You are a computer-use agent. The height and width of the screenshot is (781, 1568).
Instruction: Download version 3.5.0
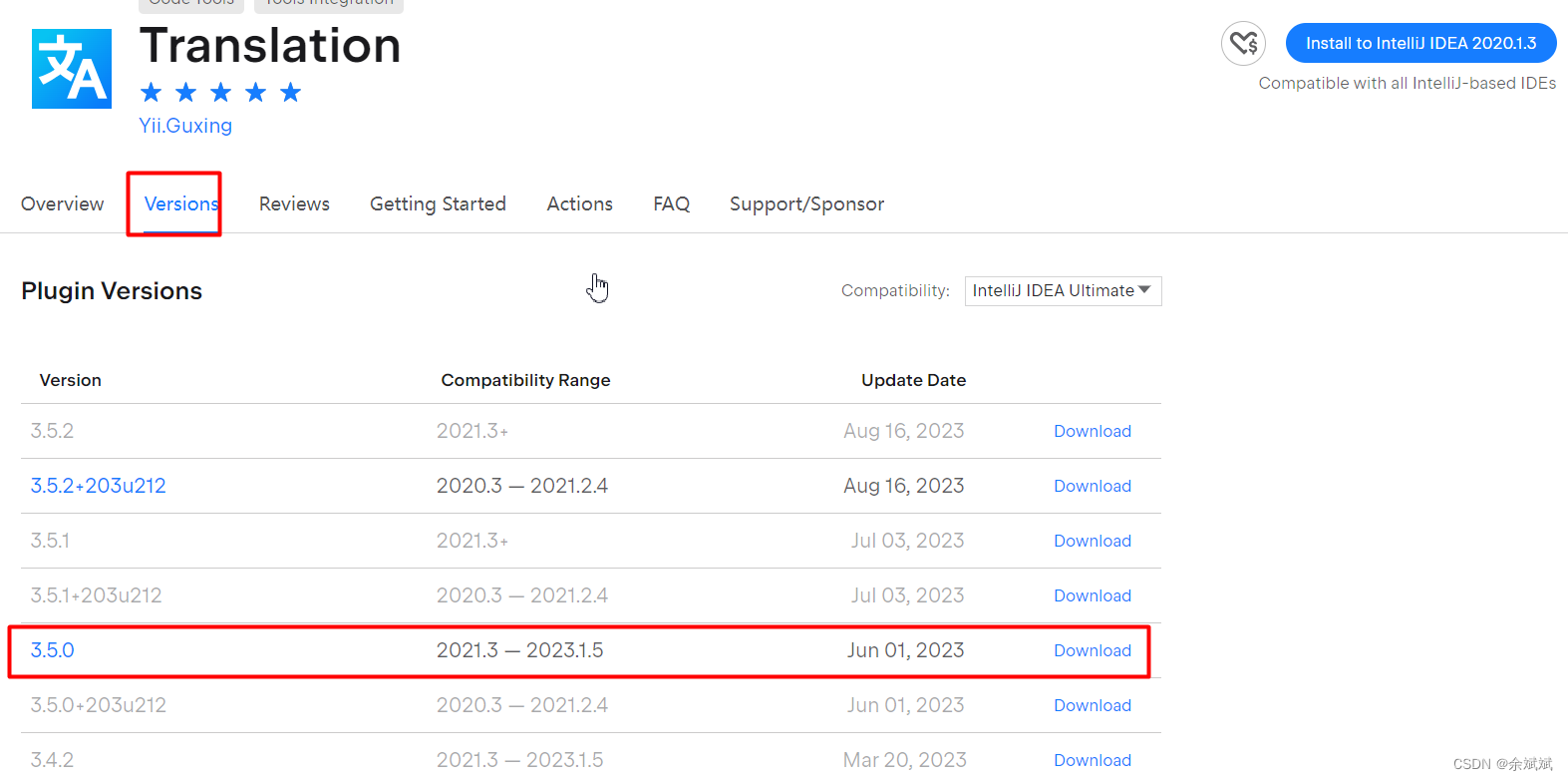click(1093, 650)
